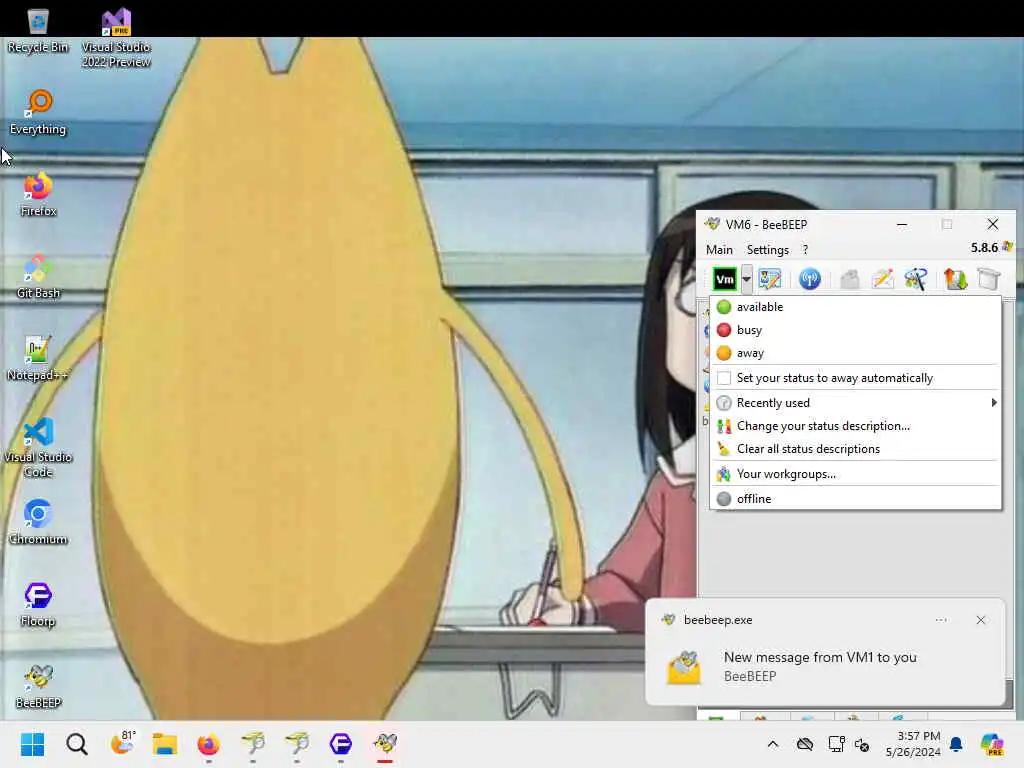Switch to Firefox in the taskbar
Viewport: 1024px width, 768px height.
(x=208, y=744)
